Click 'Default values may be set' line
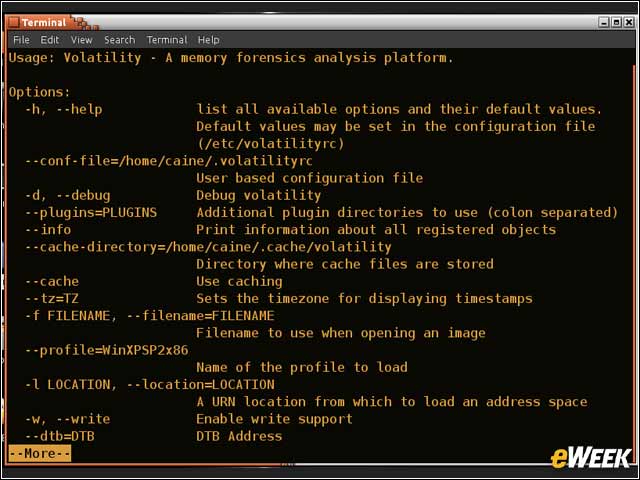The height and width of the screenshot is (480, 640). click(396, 127)
